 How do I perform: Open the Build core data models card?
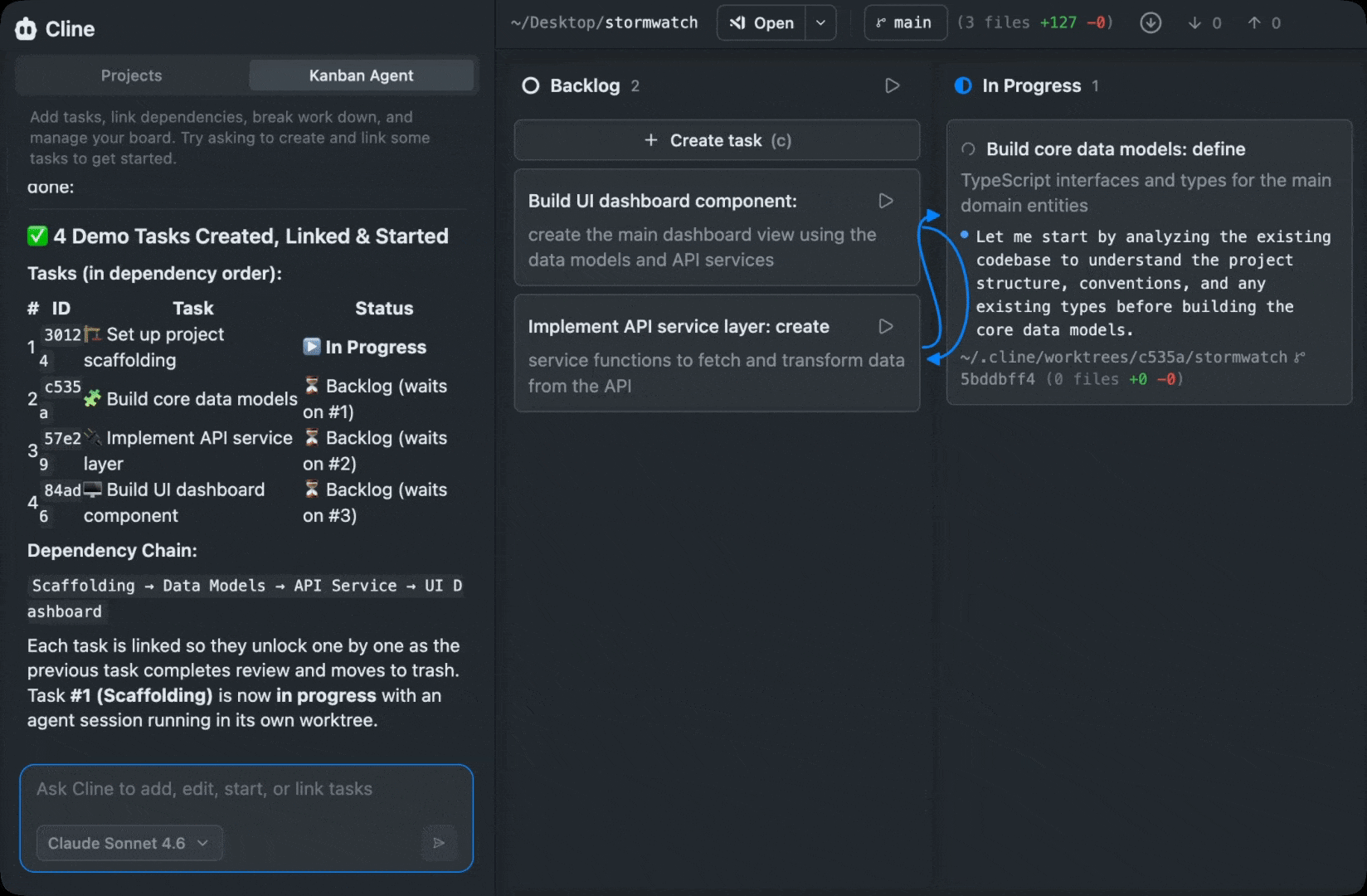[x=1149, y=262]
